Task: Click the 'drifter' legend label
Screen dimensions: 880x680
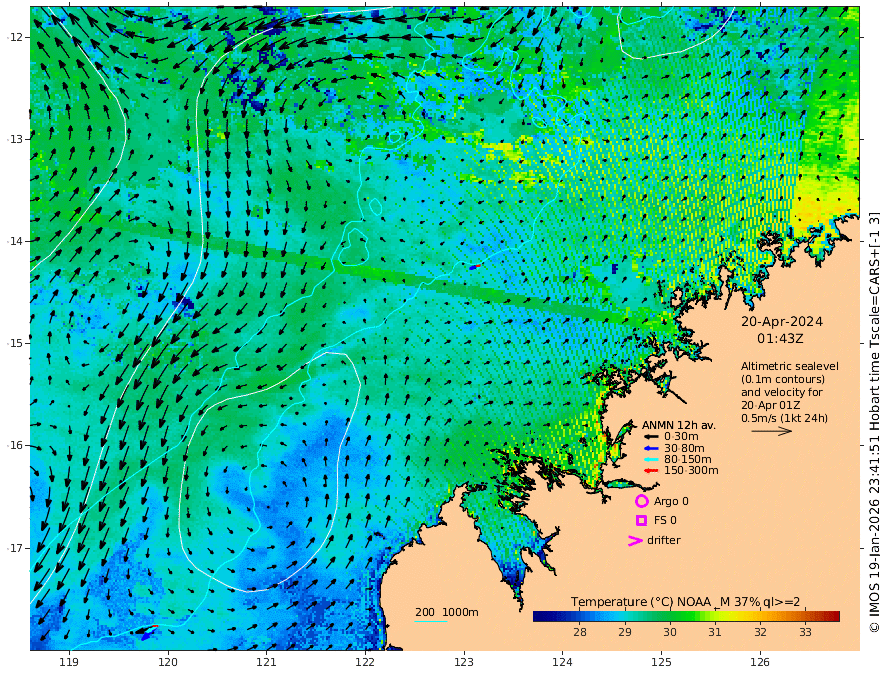Action: [x=663, y=540]
